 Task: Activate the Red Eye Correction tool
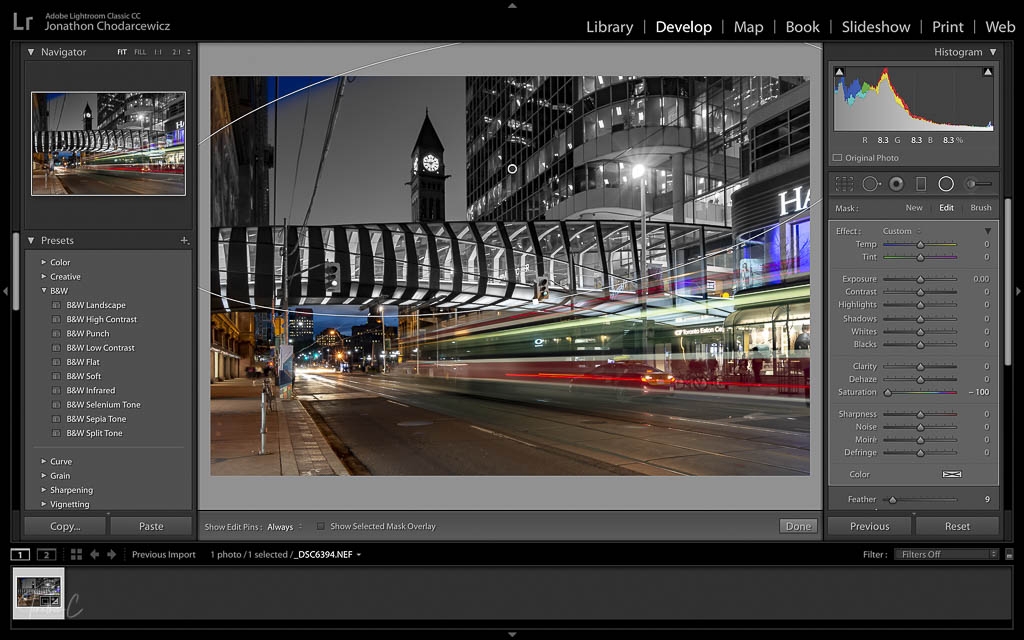[x=896, y=184]
